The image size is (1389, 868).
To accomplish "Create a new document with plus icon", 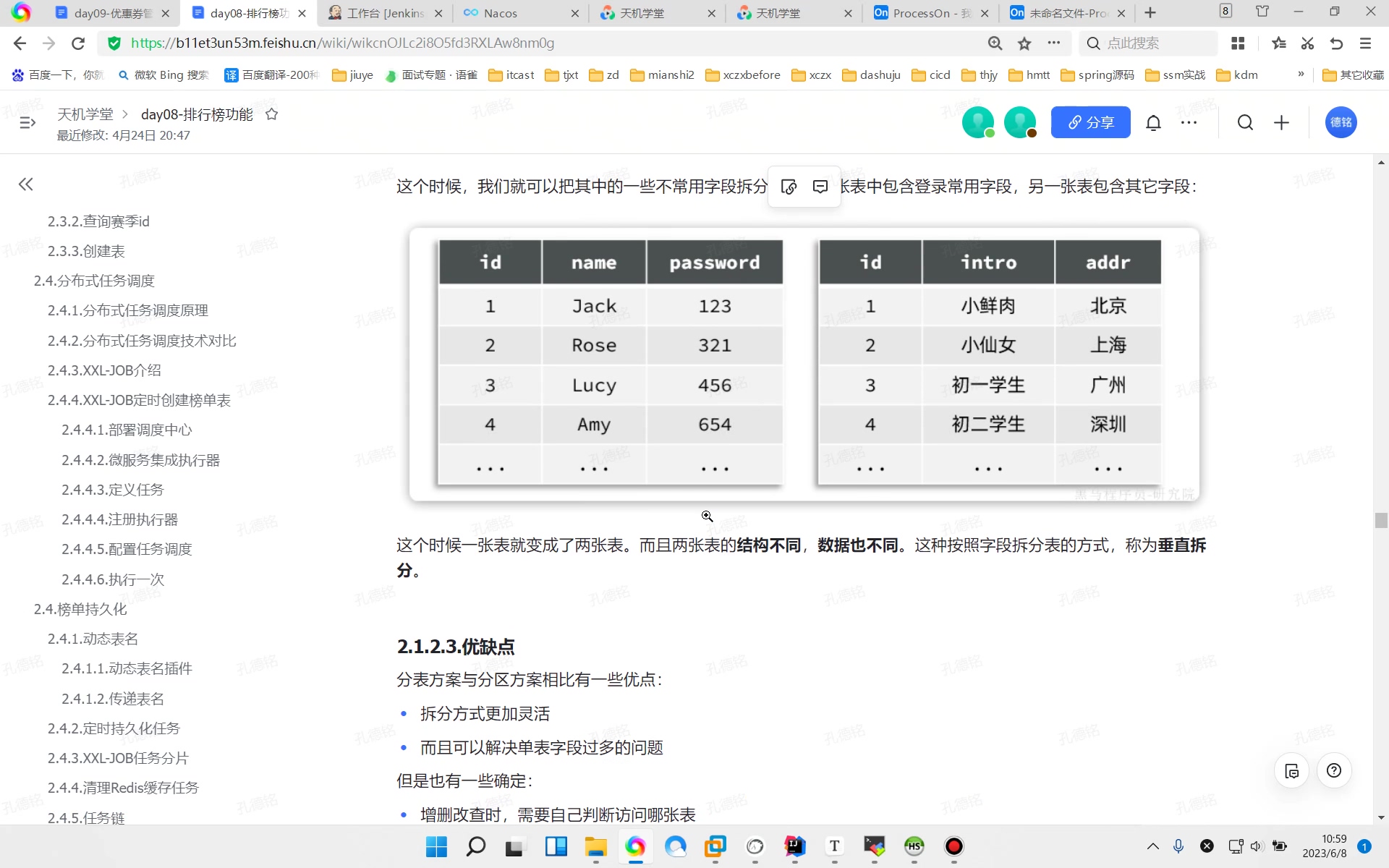I will tap(1281, 122).
